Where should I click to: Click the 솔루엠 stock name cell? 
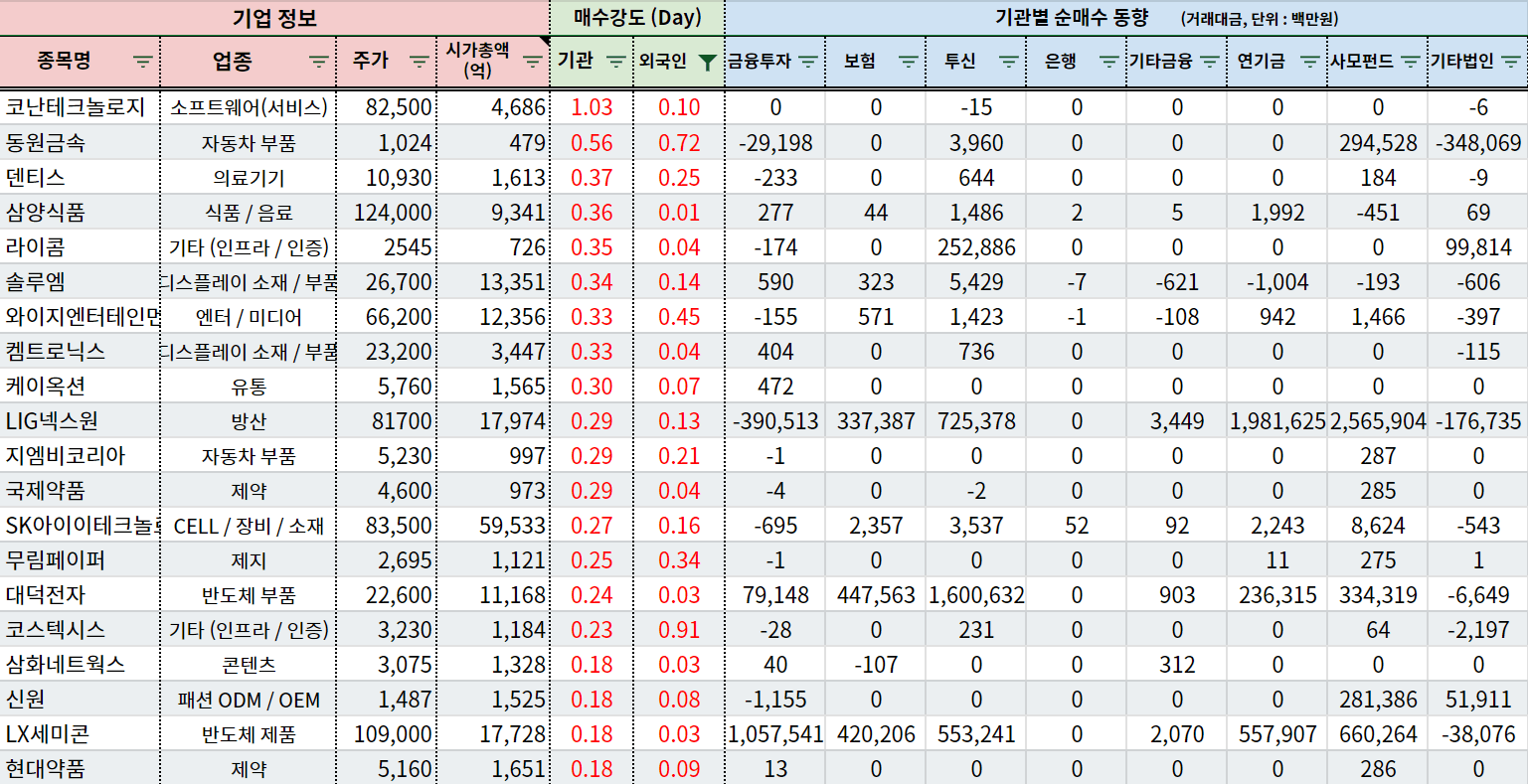[x=80, y=281]
